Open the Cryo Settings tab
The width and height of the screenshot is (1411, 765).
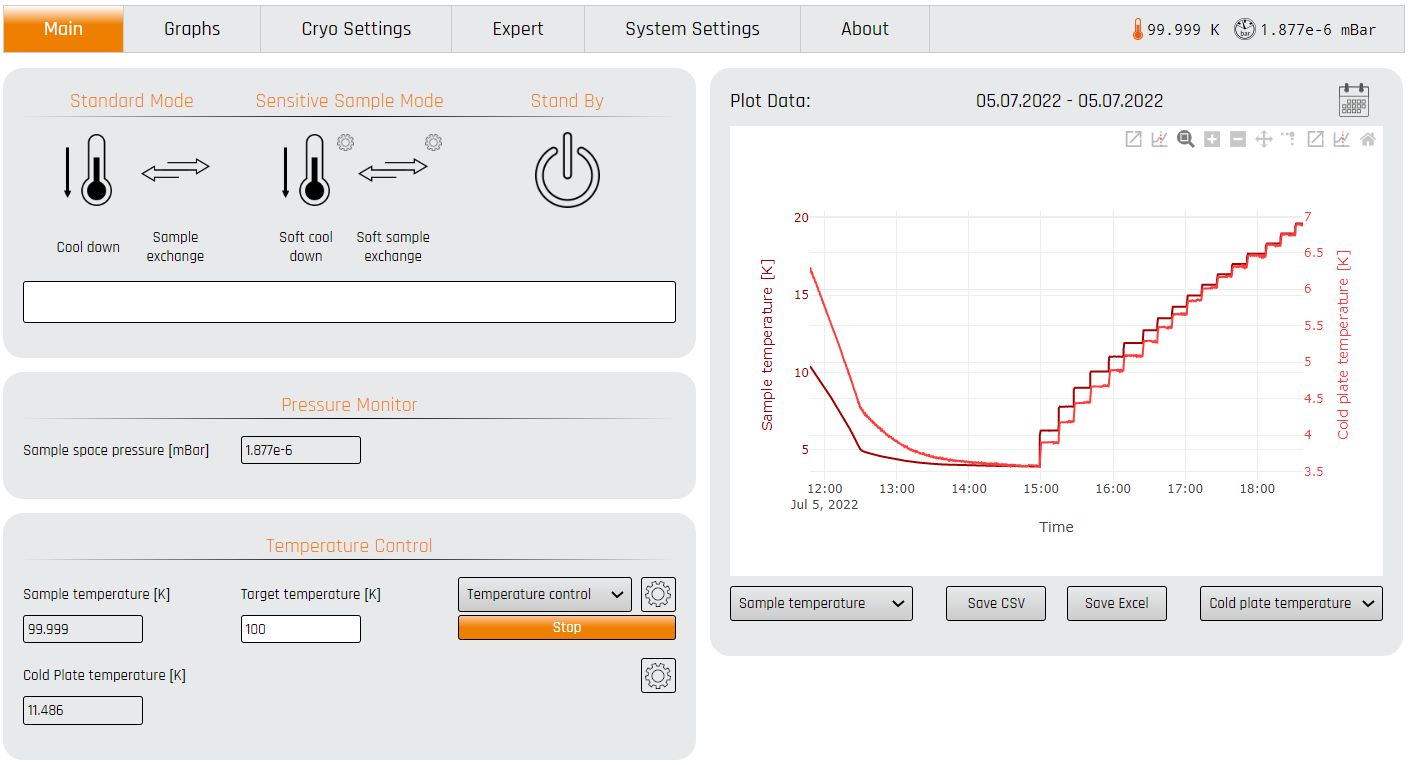click(x=356, y=29)
